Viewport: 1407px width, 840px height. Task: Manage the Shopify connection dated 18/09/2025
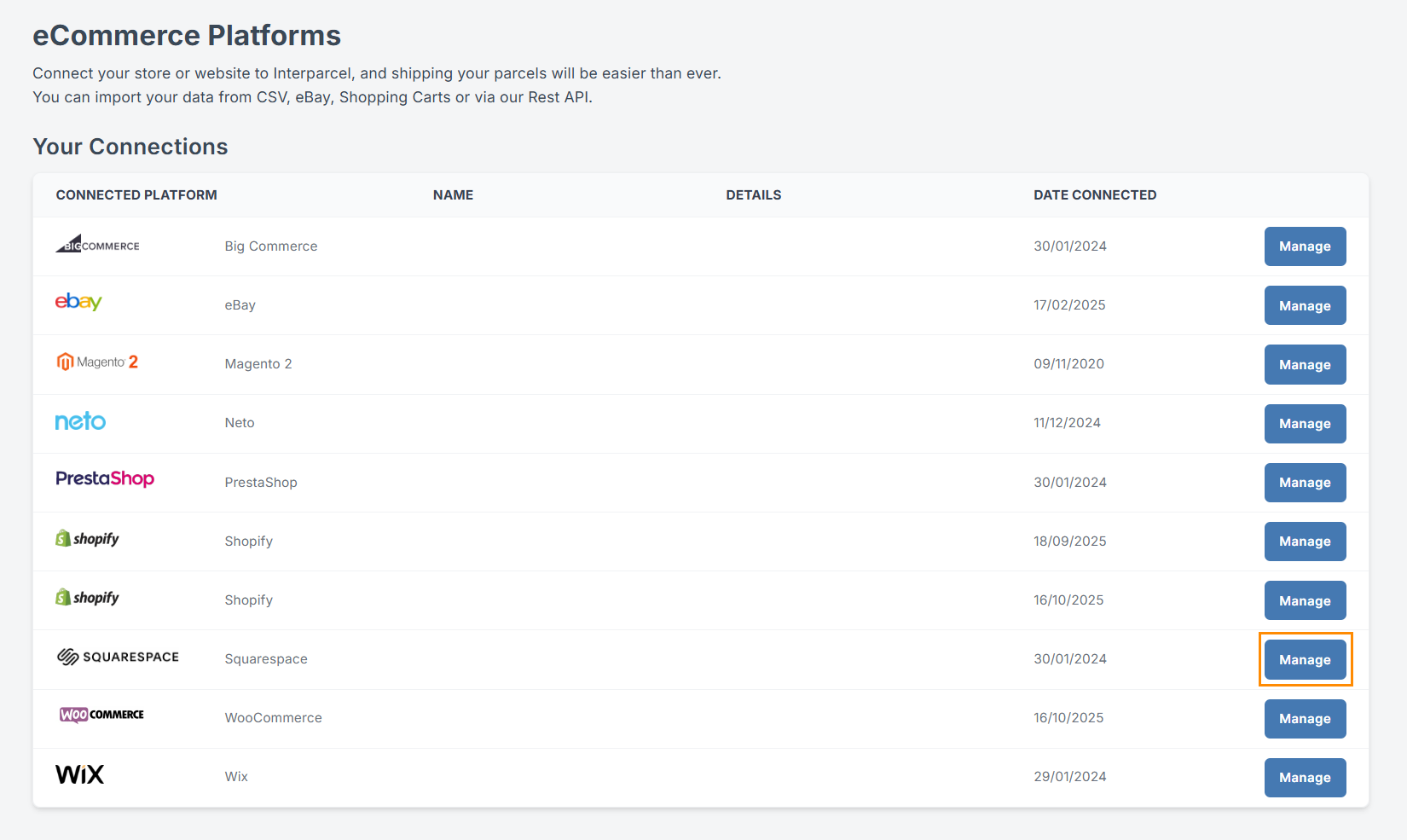pos(1305,542)
